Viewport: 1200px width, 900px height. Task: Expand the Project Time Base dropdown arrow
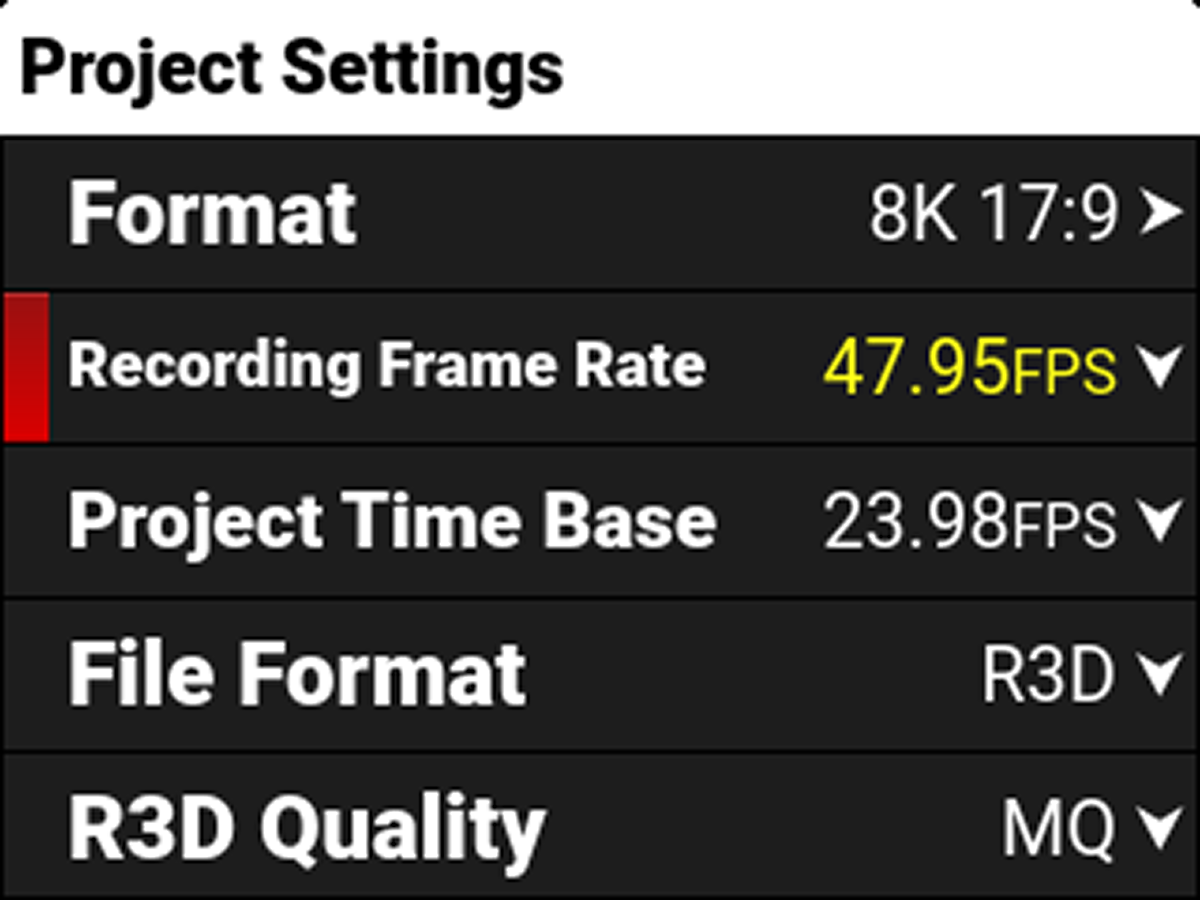(1160, 522)
